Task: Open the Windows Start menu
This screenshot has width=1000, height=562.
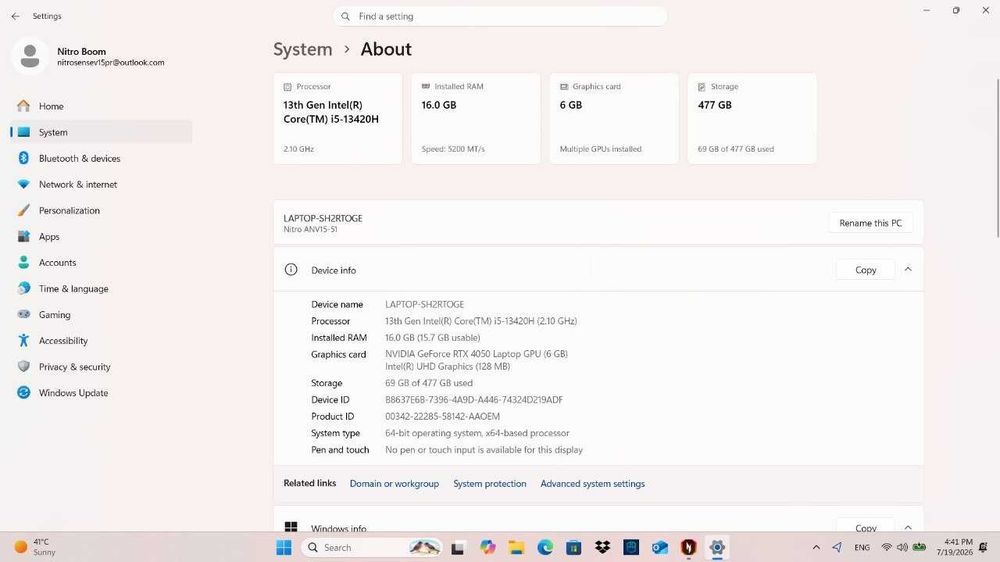Action: coord(284,547)
